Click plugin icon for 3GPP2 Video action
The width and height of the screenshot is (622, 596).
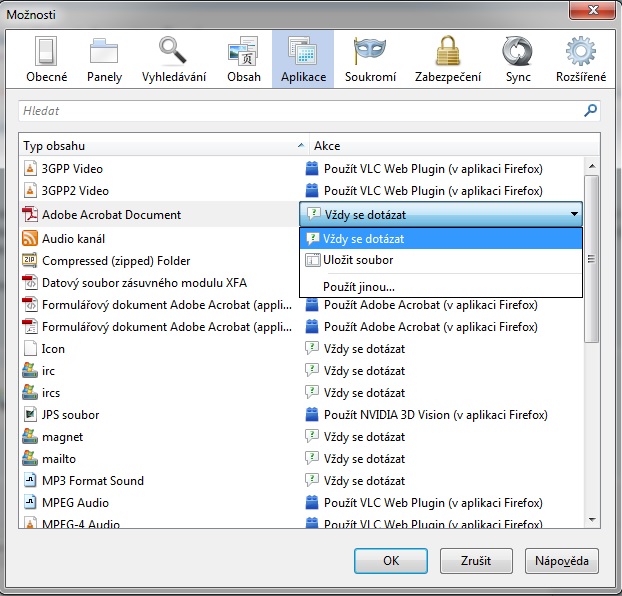click(x=312, y=190)
